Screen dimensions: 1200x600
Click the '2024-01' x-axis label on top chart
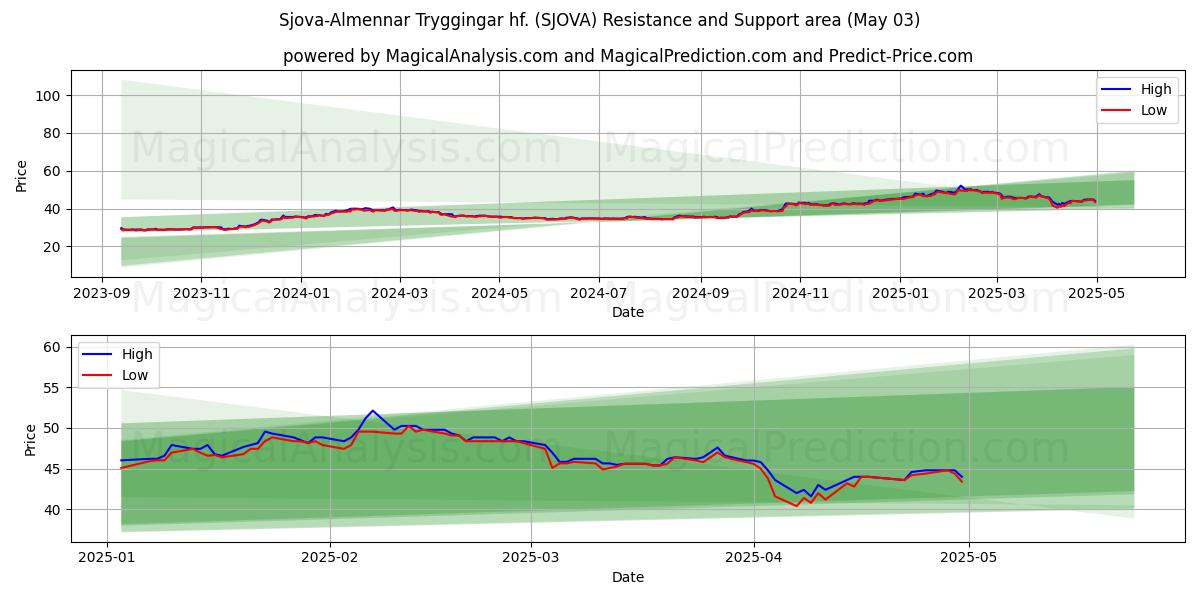pos(301,294)
